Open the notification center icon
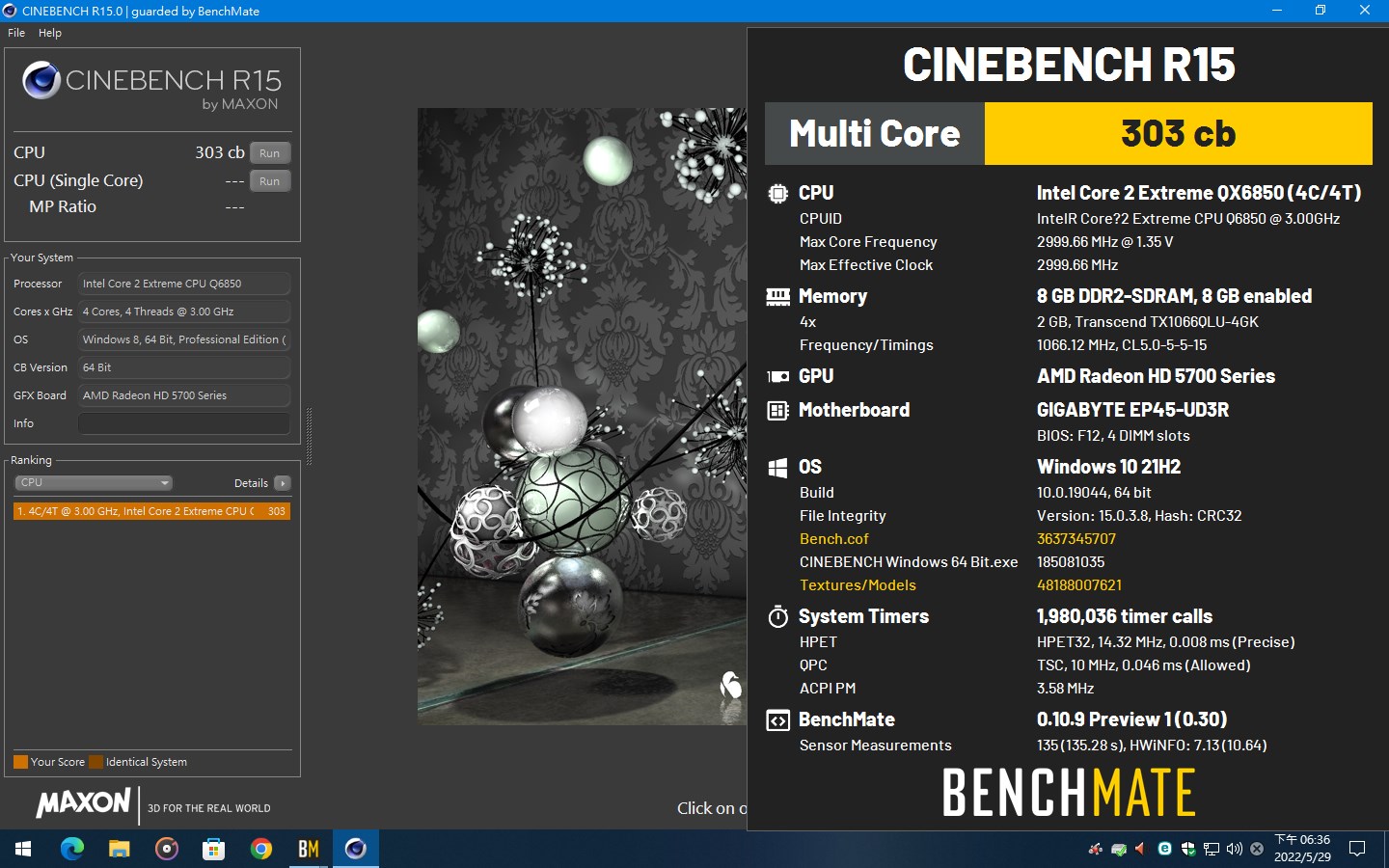 [1357, 849]
